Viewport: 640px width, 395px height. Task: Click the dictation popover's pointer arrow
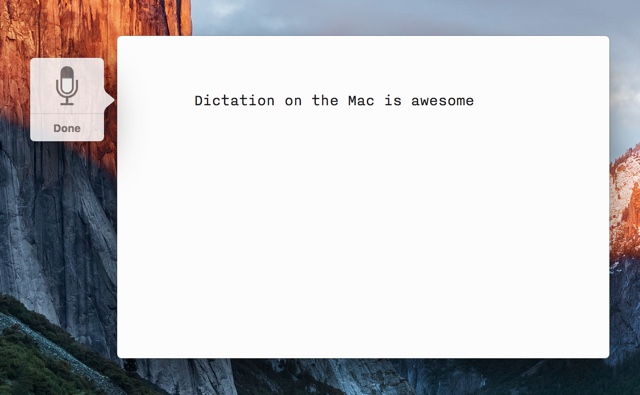click(109, 100)
